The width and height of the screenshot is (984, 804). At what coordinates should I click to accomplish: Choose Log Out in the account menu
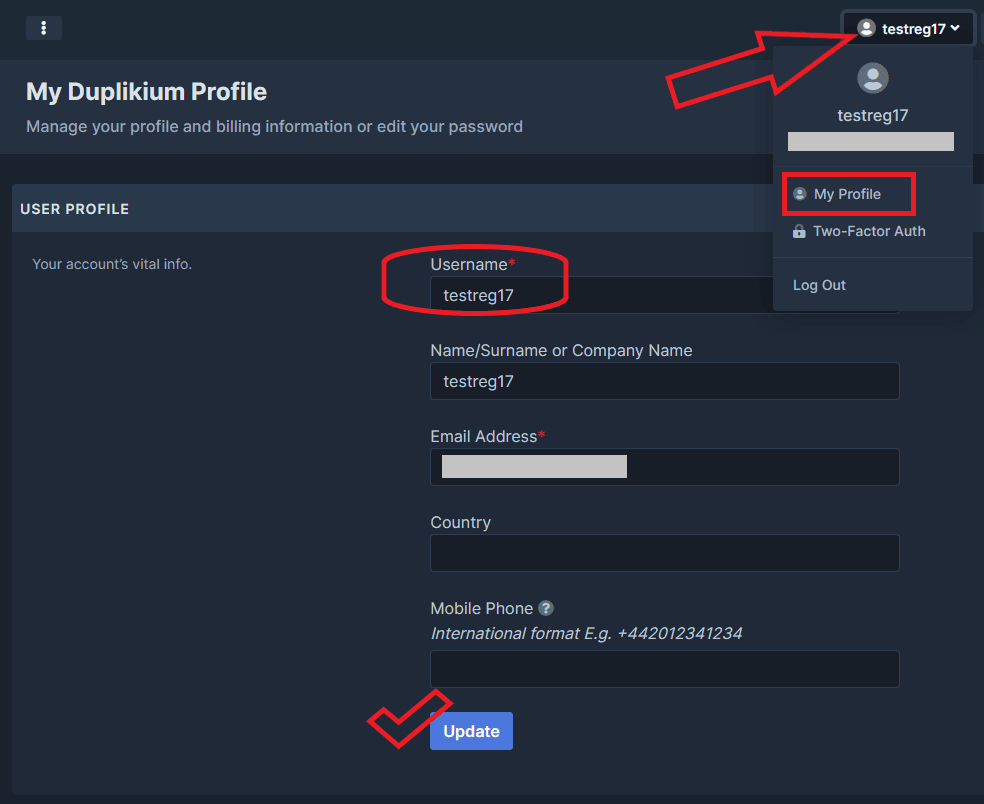pyautogui.click(x=819, y=286)
